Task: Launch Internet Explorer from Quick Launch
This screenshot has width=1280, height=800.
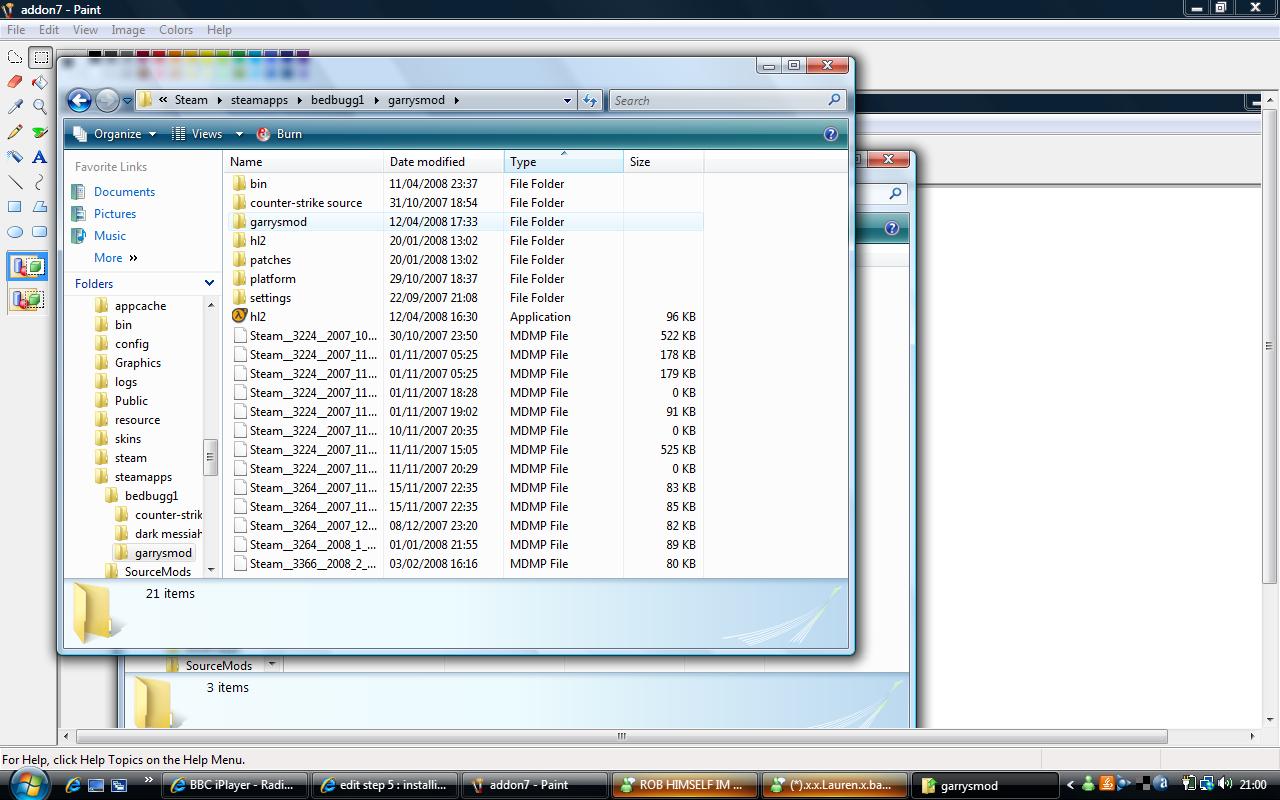Action: point(73,785)
